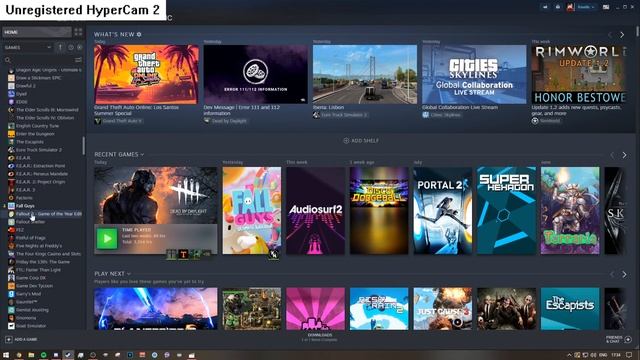Viewport: 640px width, 360px height.
Task: Open the GTA Online Los Santos Summer Special news
Action: click(x=147, y=74)
